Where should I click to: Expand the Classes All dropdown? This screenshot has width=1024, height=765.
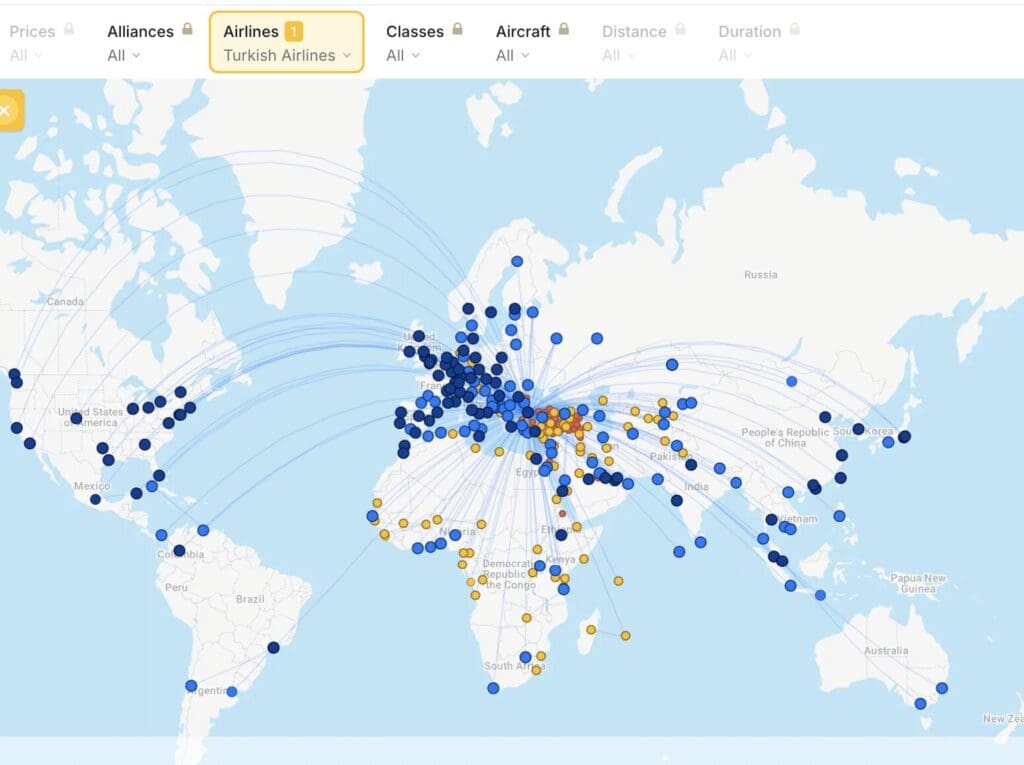point(403,55)
